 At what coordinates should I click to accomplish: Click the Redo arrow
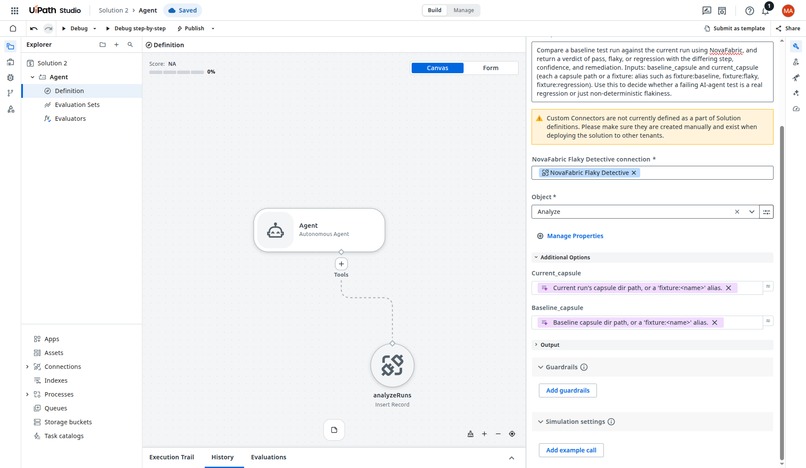tap(48, 28)
